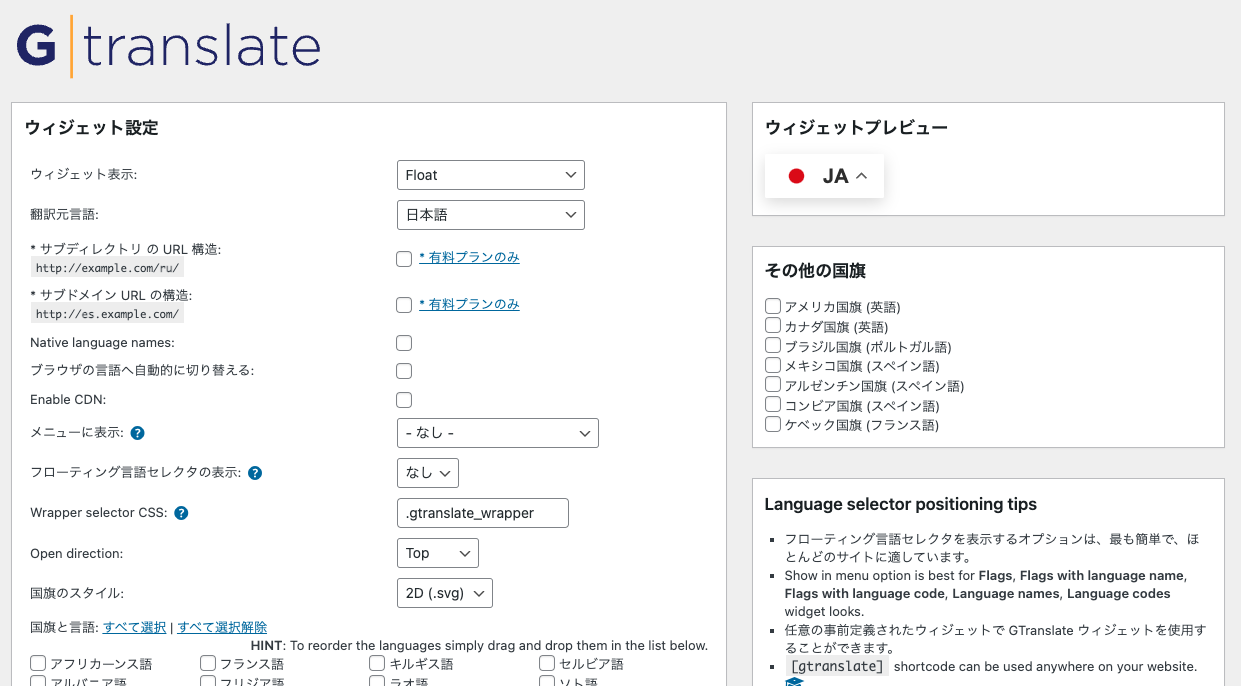Check the アメリカ国旗 (英語) option

click(773, 306)
